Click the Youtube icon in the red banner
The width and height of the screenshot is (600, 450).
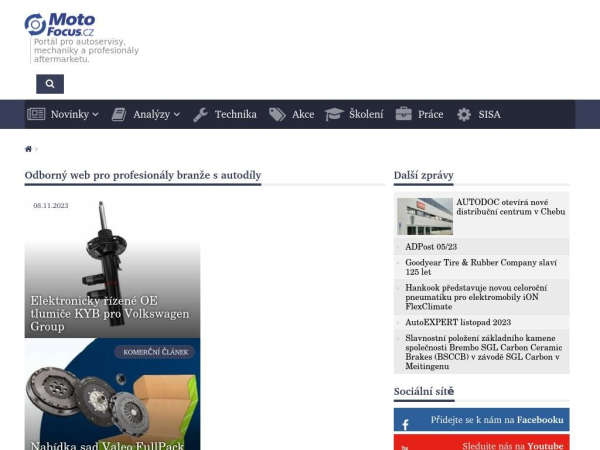[x=405, y=447]
